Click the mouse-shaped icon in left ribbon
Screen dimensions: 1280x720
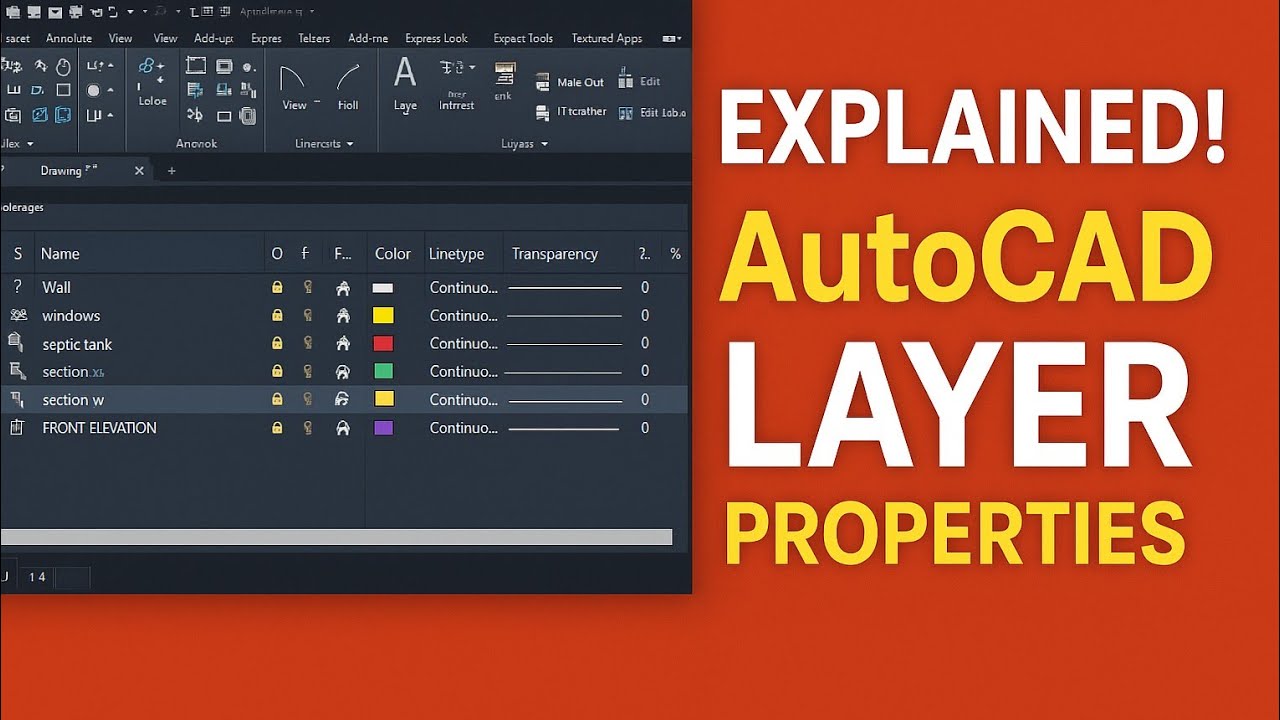[63, 67]
